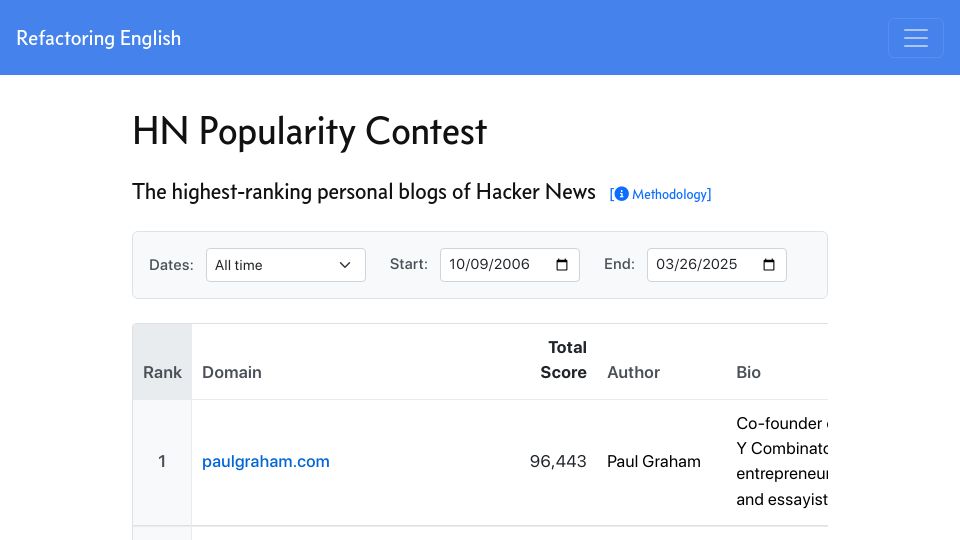
Task: Open the Methodology link
Action: coord(661,194)
